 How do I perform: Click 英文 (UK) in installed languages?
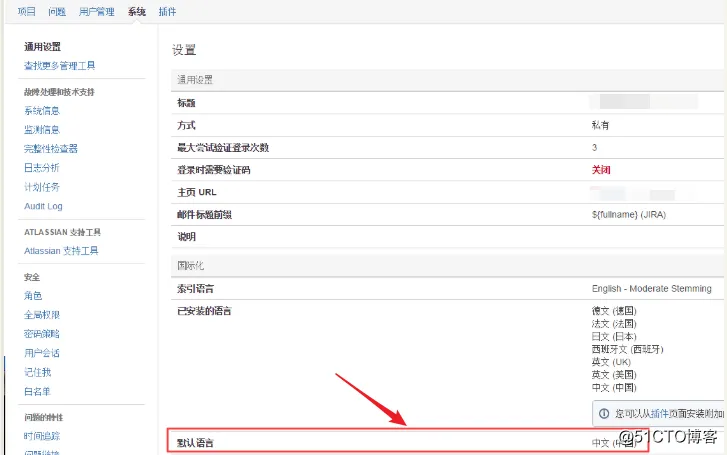click(x=611, y=362)
